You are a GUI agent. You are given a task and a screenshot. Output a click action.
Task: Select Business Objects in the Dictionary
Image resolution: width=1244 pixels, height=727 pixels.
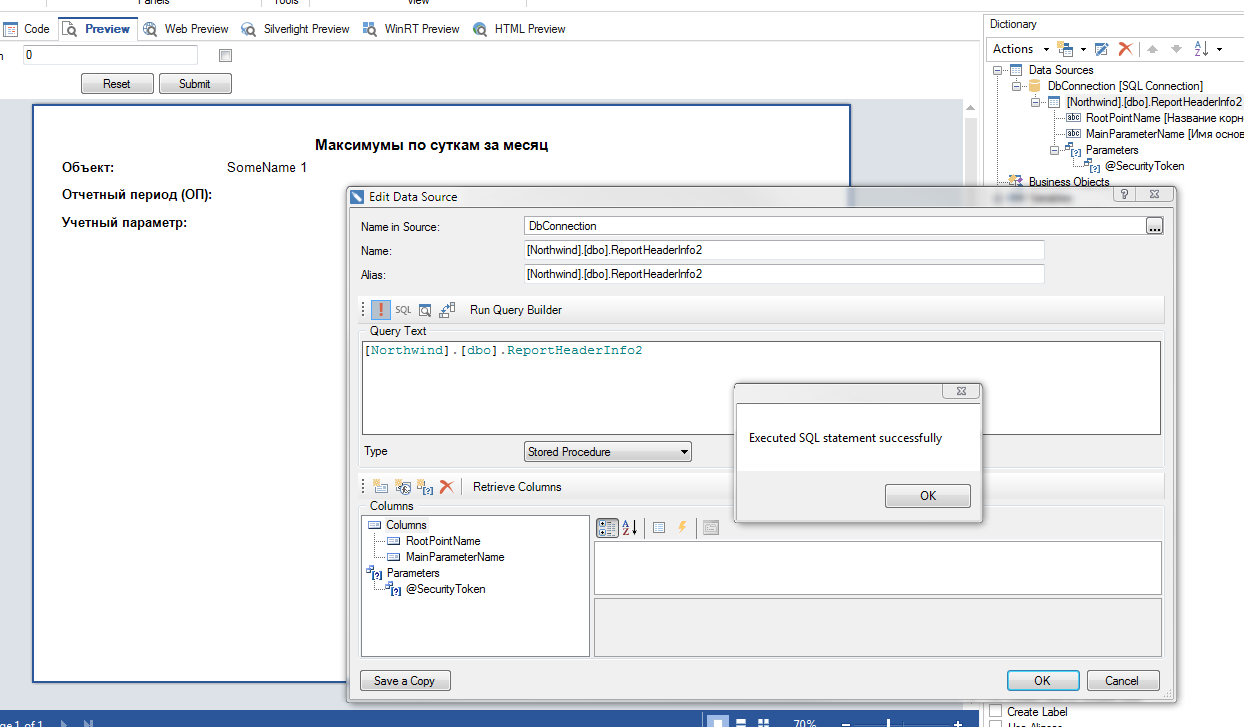(x=1069, y=182)
